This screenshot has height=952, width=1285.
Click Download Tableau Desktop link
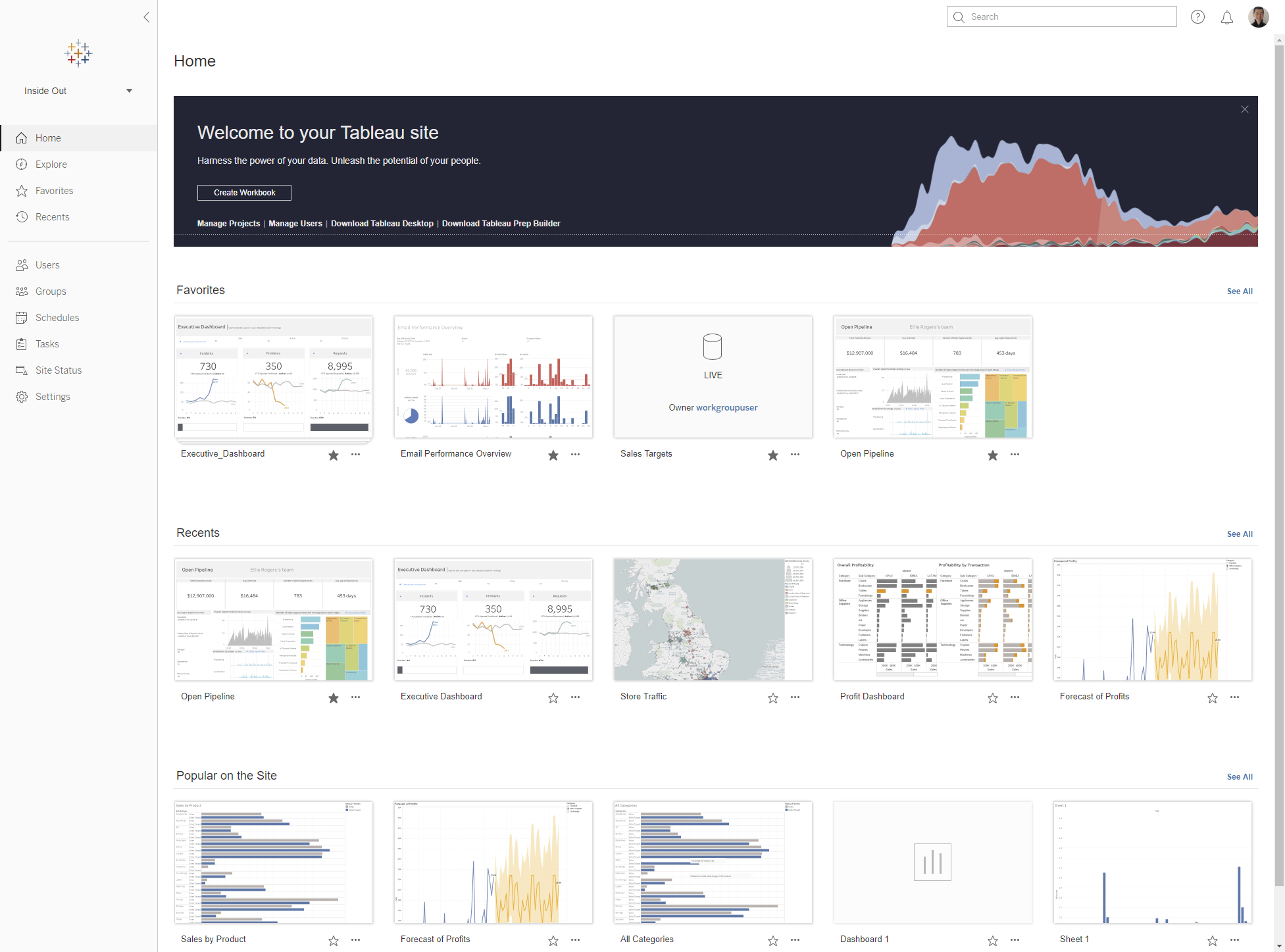[x=383, y=223]
